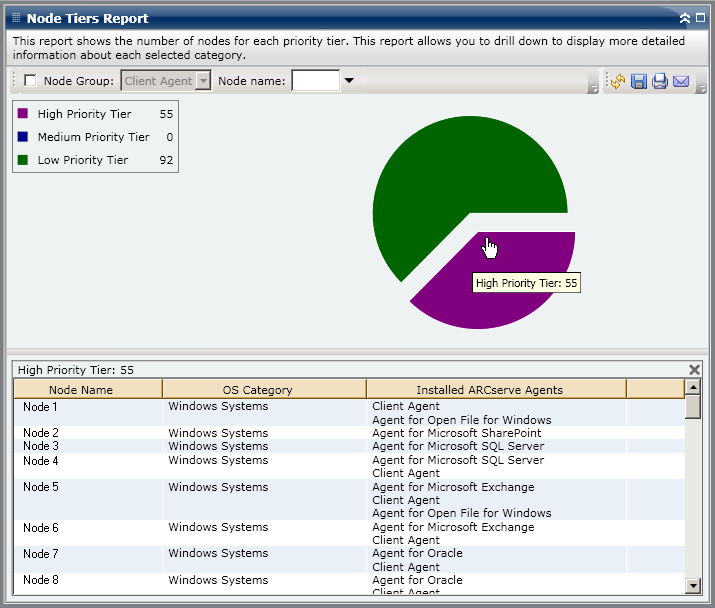Click the print report icon
This screenshot has width=715, height=608.
660,81
